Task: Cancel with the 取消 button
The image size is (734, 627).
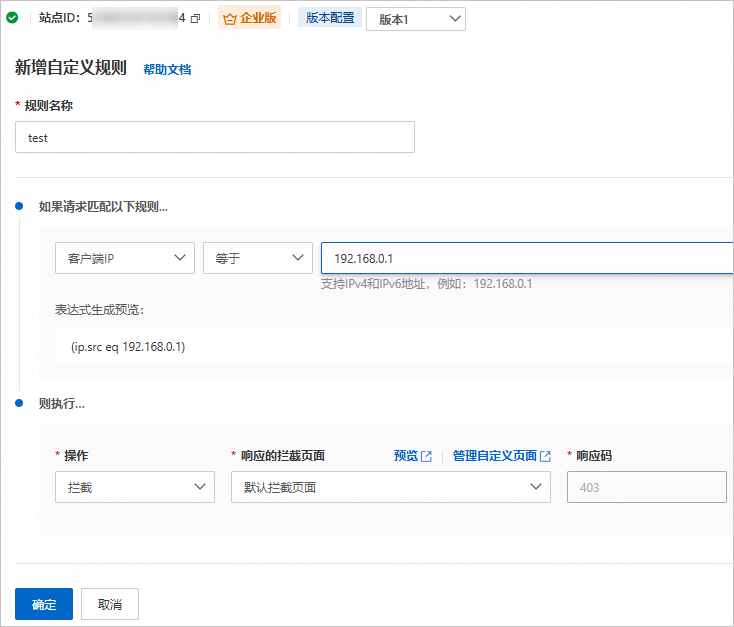Action: [x=110, y=604]
